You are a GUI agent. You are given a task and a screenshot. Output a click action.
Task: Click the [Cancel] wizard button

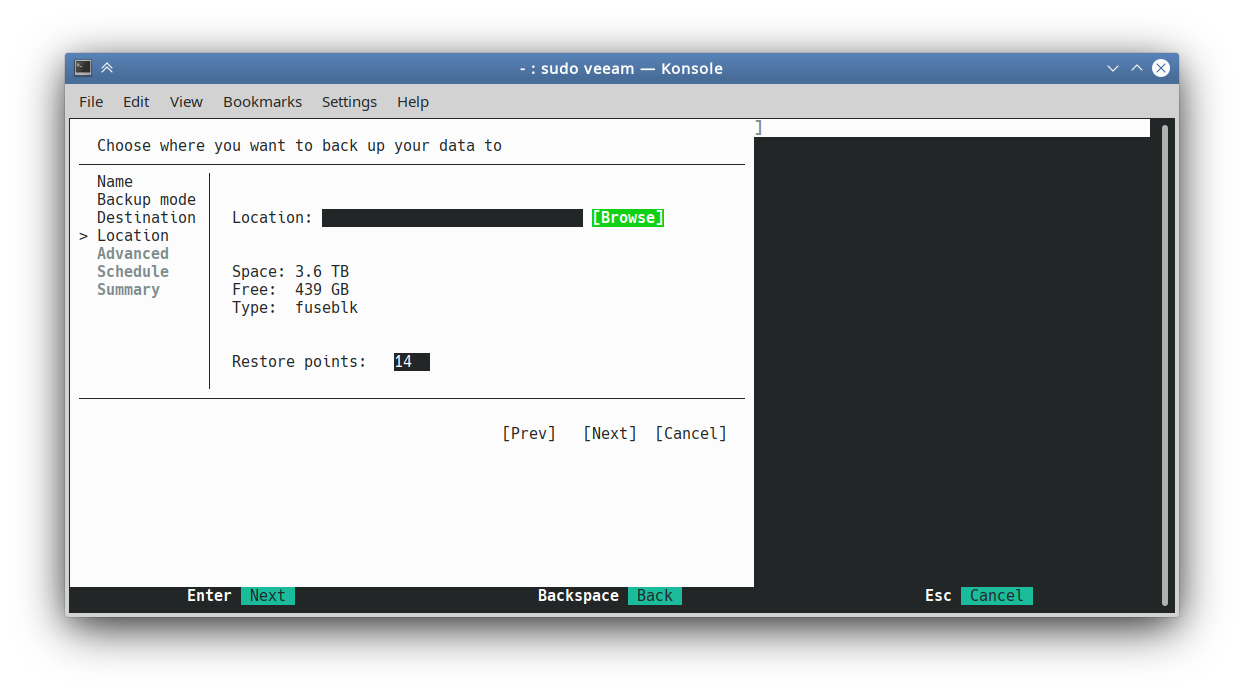pyautogui.click(x=690, y=434)
